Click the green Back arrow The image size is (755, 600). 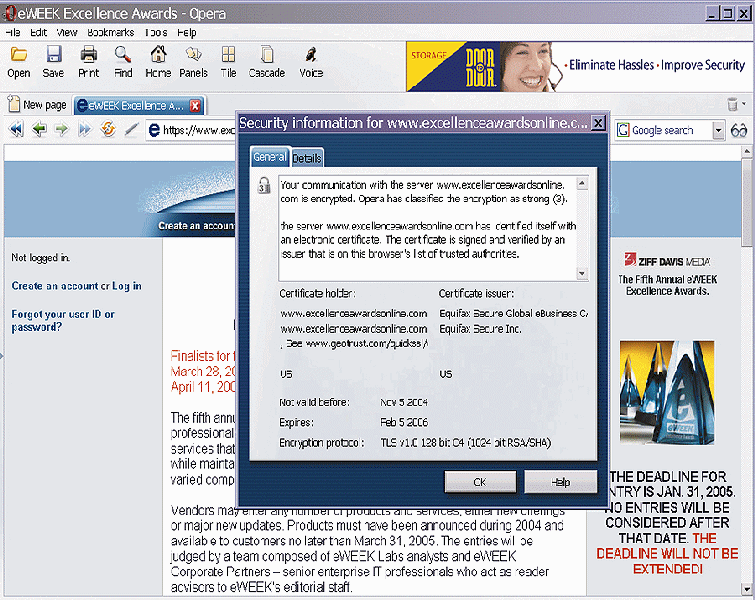(x=39, y=129)
